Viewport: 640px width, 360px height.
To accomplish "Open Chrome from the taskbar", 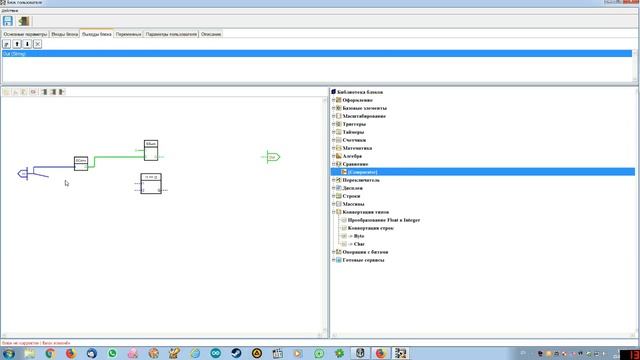I will pos(50,353).
